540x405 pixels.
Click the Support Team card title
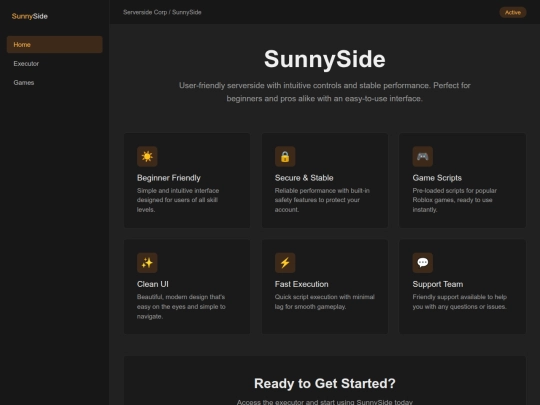(437, 284)
